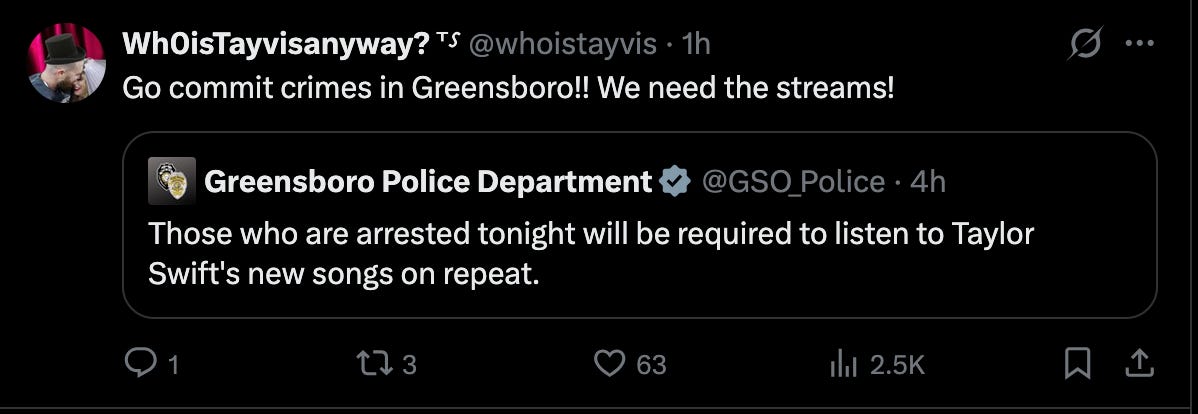The image size is (1198, 414).
Task: Click Greensboro Police Department name
Action: point(428,182)
